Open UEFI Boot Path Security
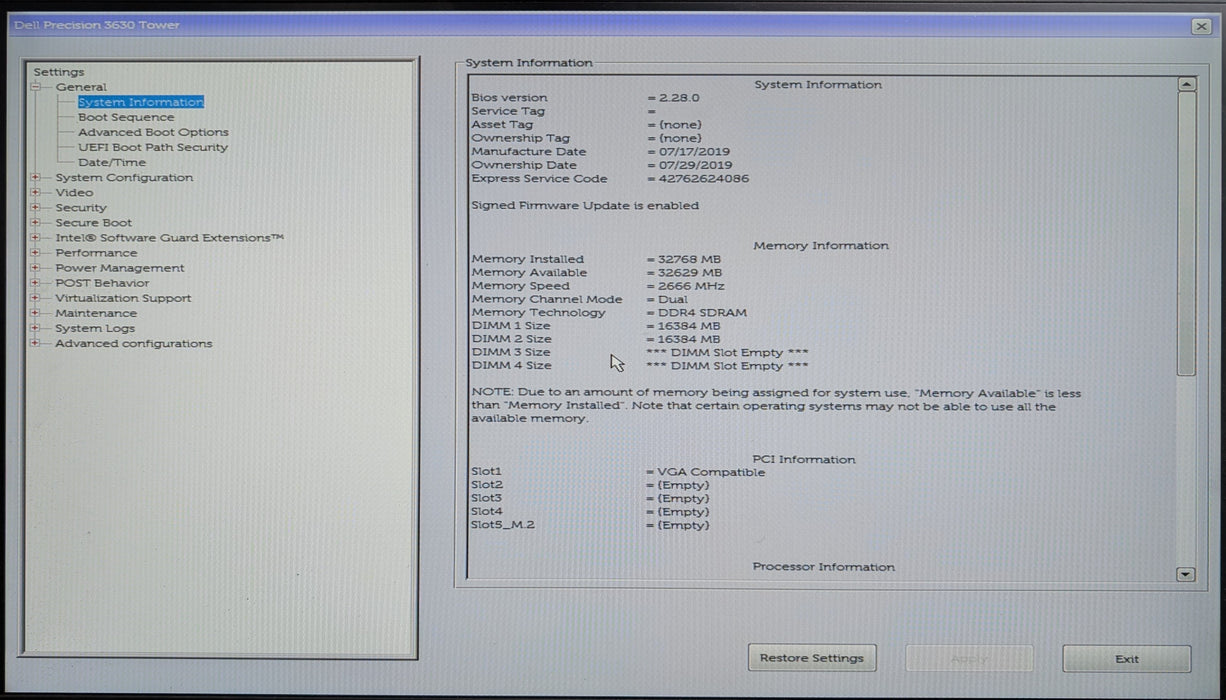The height and width of the screenshot is (700, 1226). (153, 147)
